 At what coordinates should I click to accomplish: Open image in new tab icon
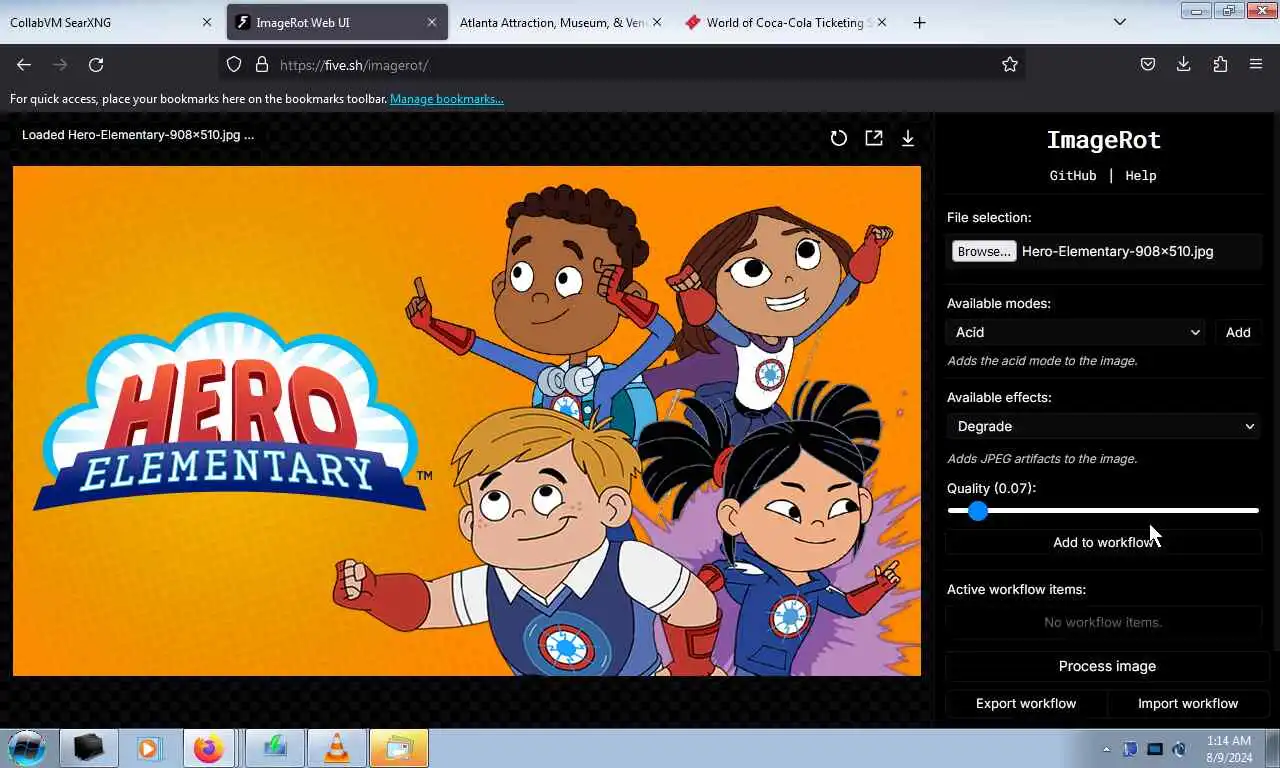click(874, 138)
